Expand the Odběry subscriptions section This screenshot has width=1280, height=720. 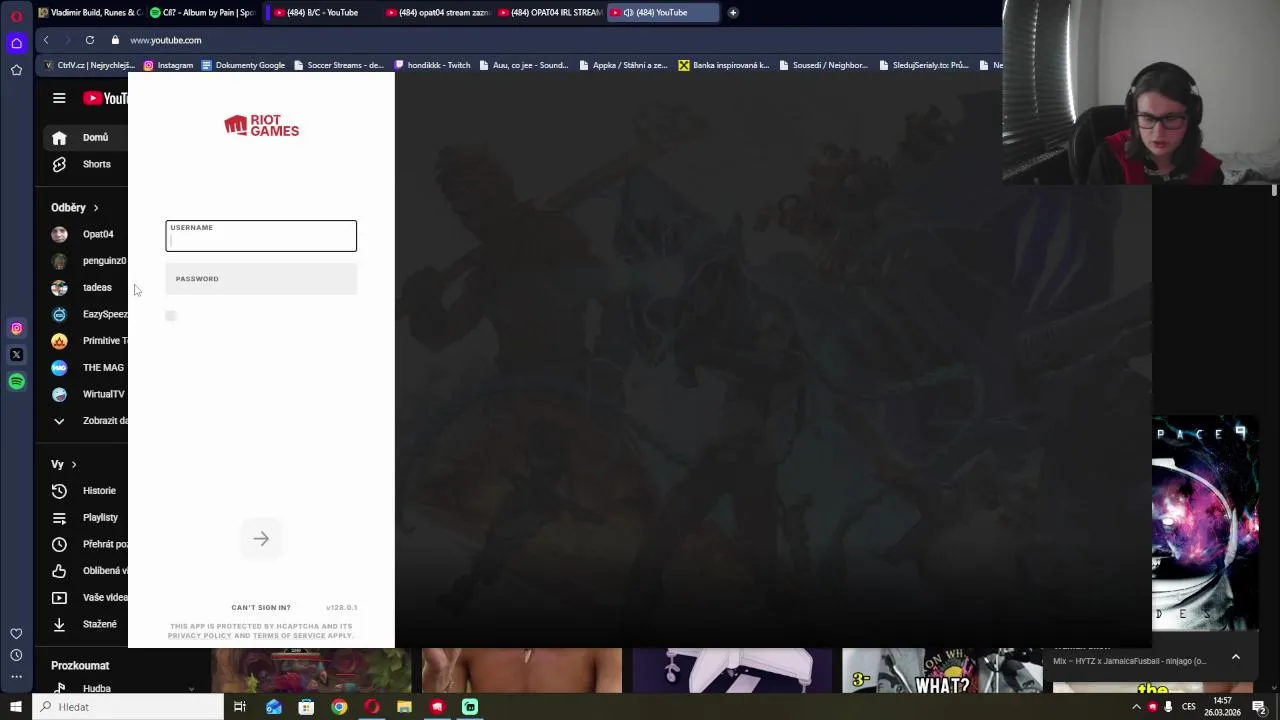point(75,208)
